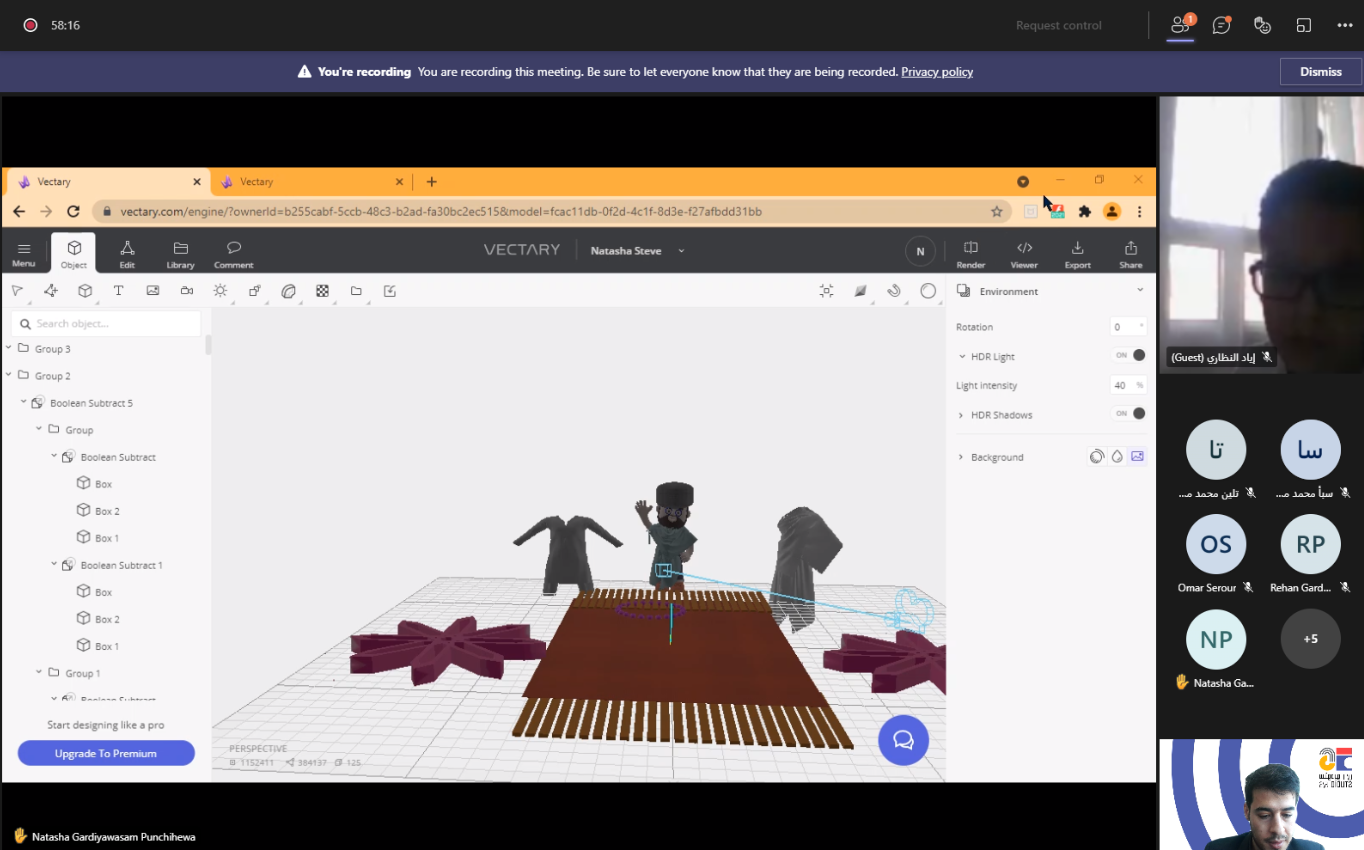Click the import file toolbar icon
The width and height of the screenshot is (1364, 850).
point(390,291)
